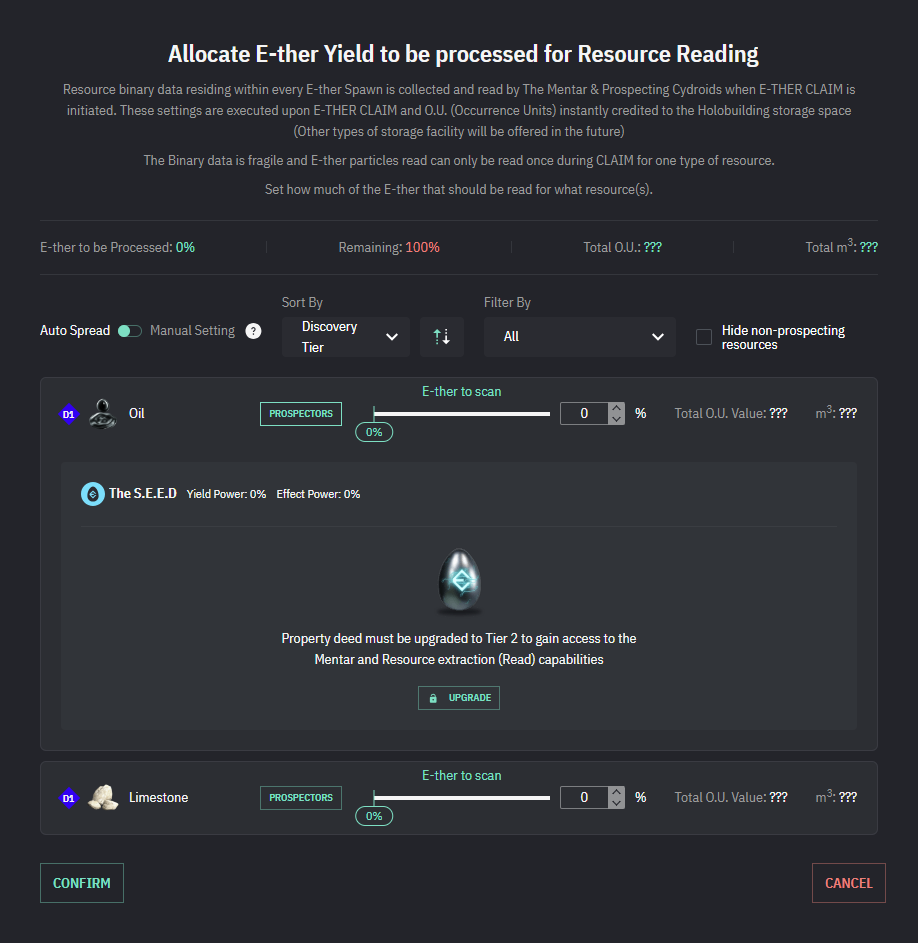Click the Limestone percentage input field
Image resolution: width=918 pixels, height=943 pixels.
point(584,797)
